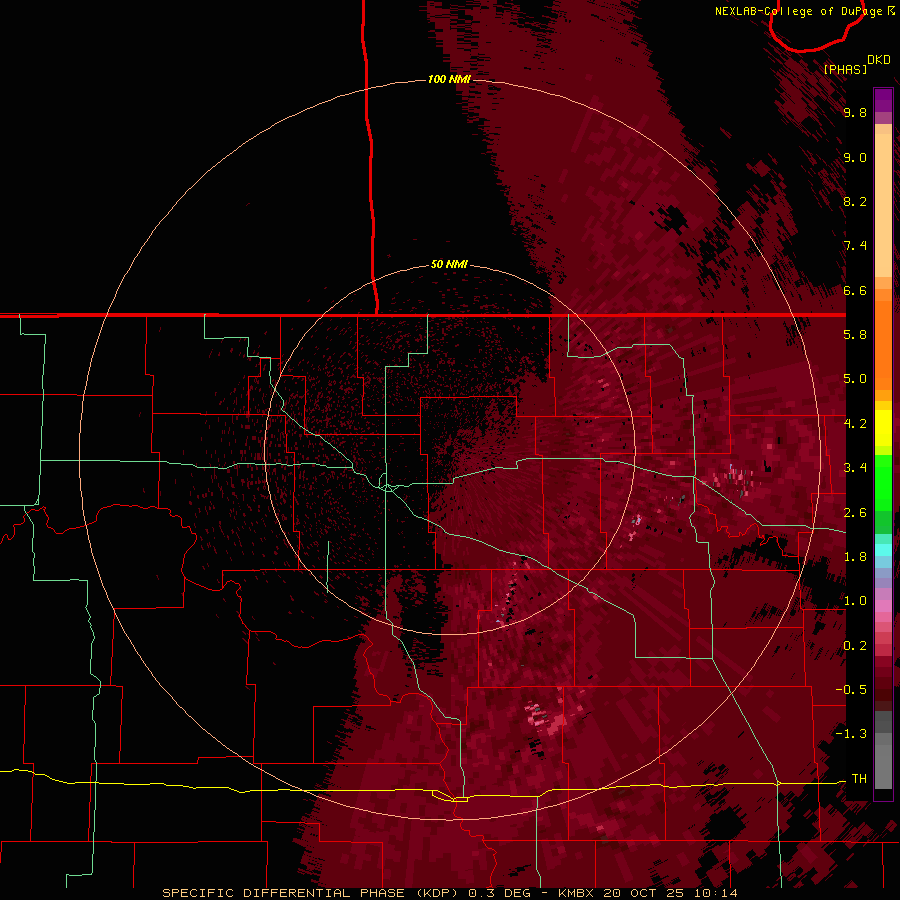
Task: Click the 9.0 value on the scale
Action: tap(855, 157)
